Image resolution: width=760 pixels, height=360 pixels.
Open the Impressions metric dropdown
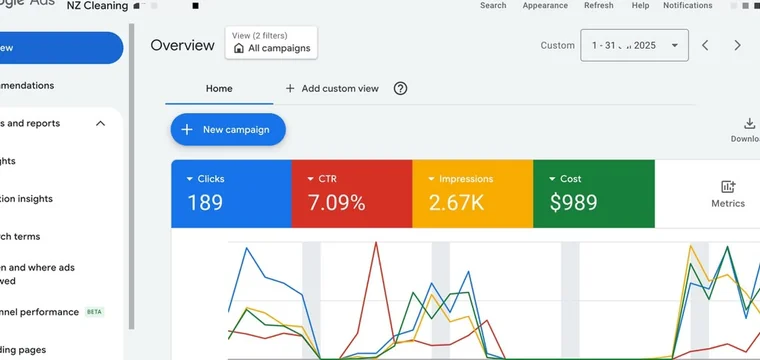[460, 179]
